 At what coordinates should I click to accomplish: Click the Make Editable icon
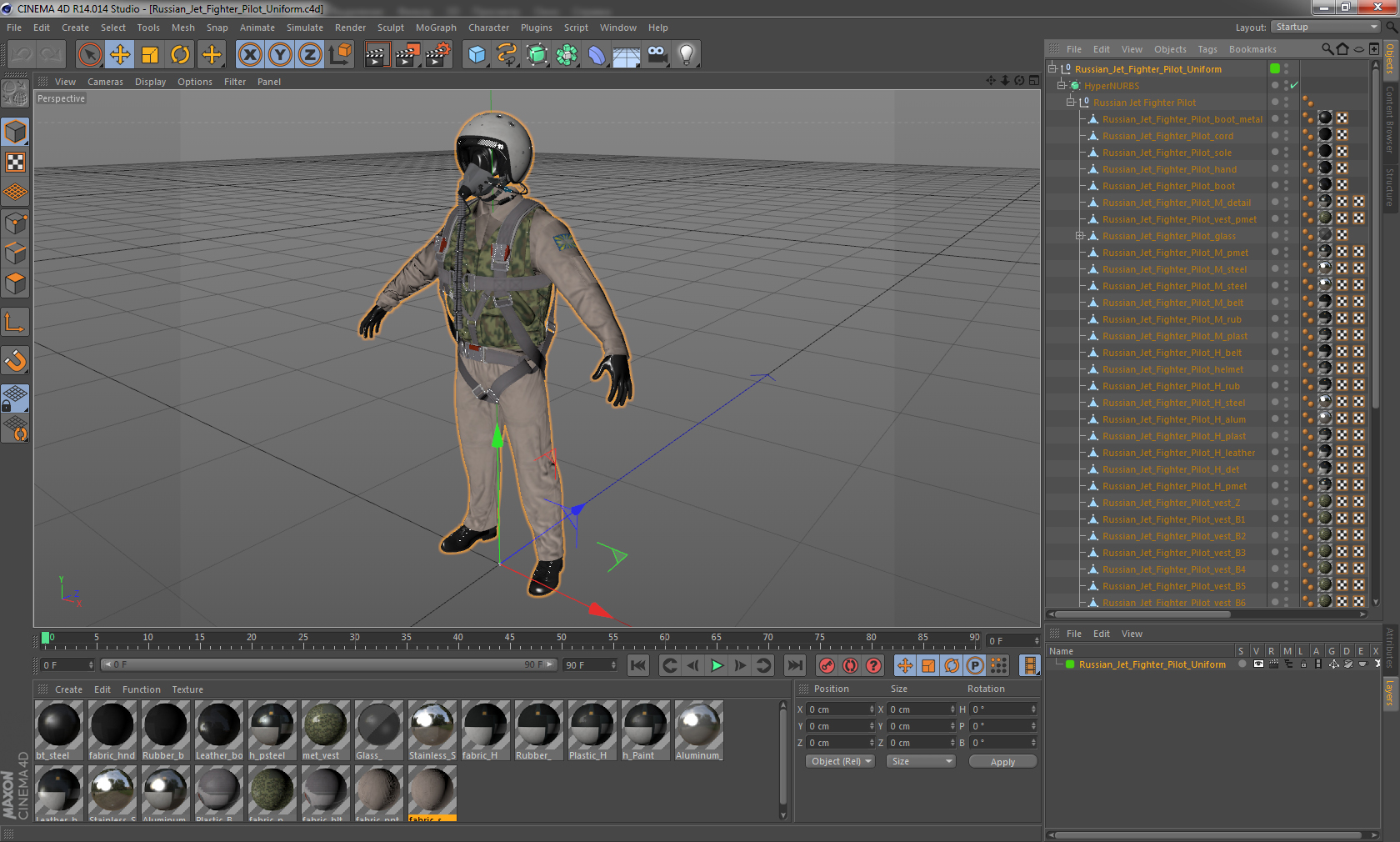point(15,93)
